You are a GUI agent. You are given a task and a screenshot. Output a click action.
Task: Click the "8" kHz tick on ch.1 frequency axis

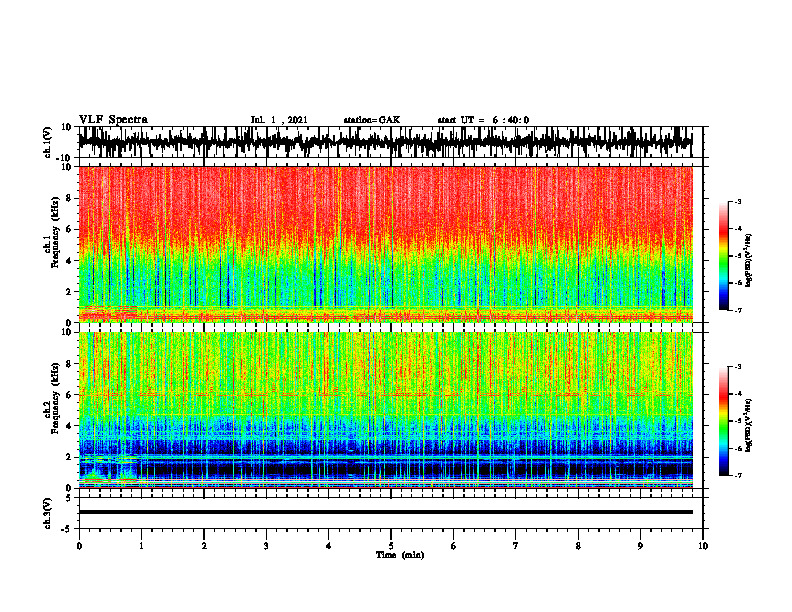coord(69,198)
